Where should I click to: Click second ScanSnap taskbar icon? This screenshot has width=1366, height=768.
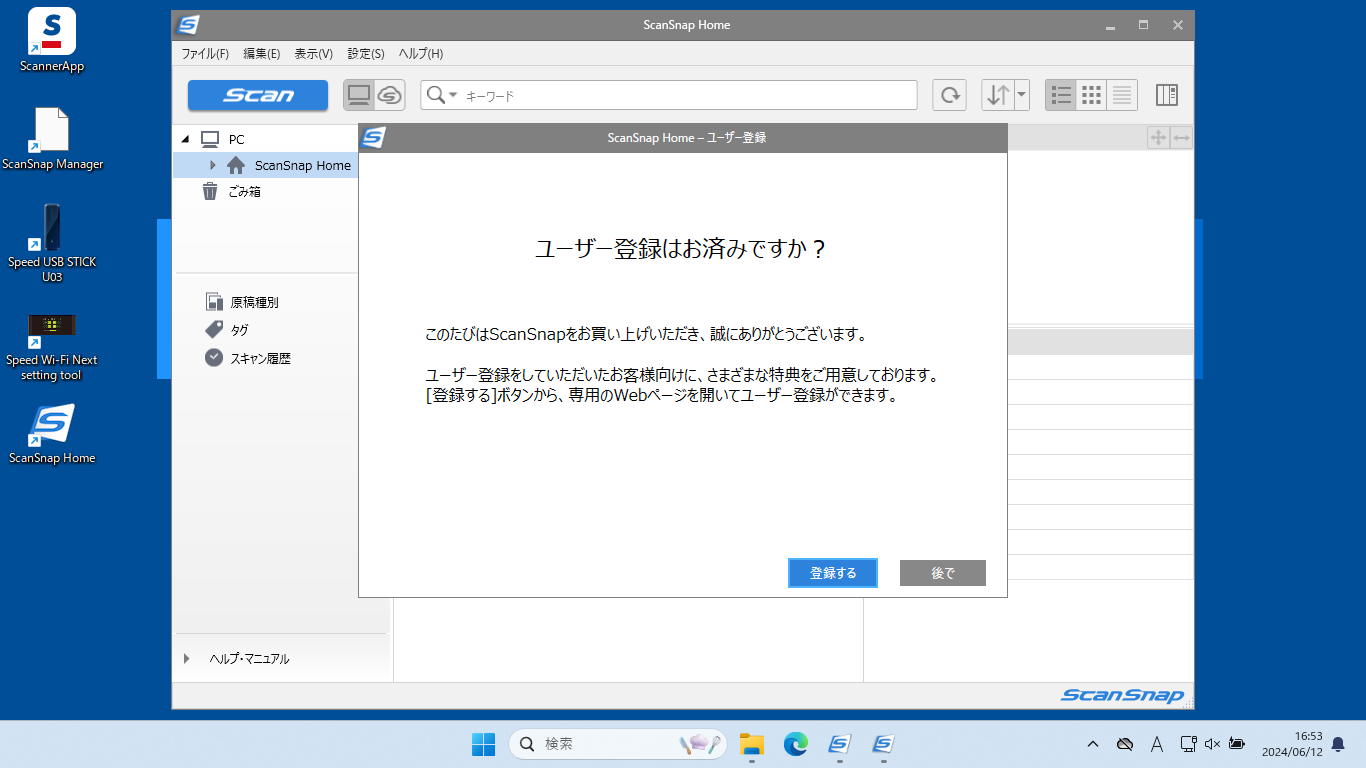coord(882,744)
